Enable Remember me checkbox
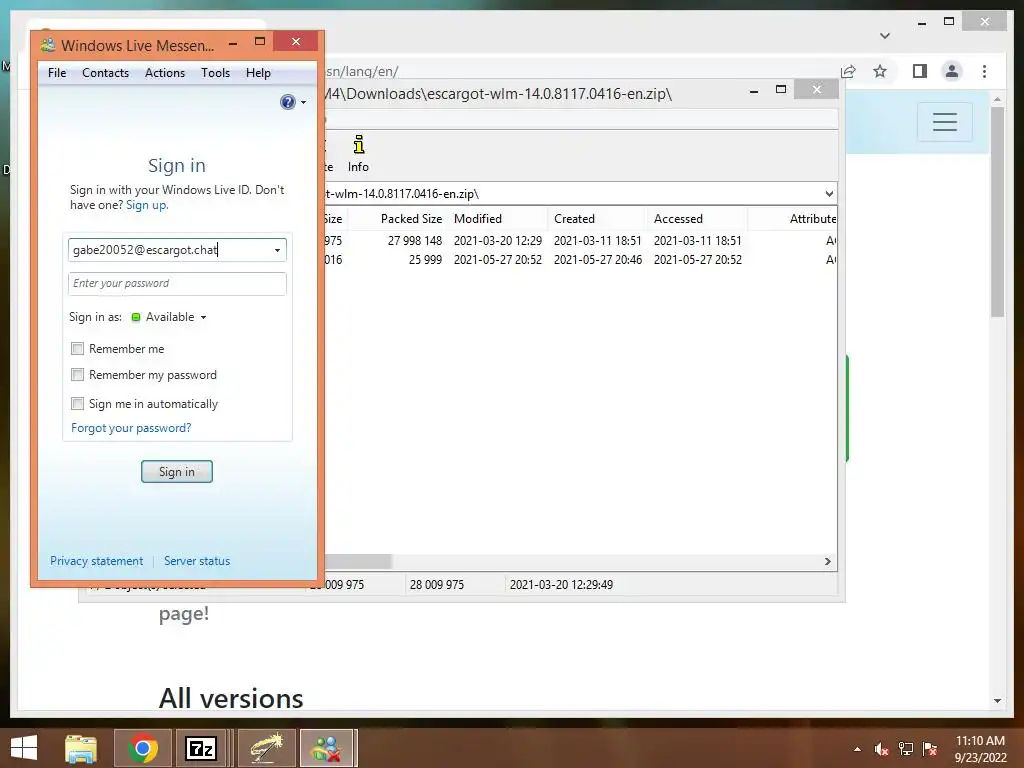This screenshot has width=1024, height=768. pos(78,349)
